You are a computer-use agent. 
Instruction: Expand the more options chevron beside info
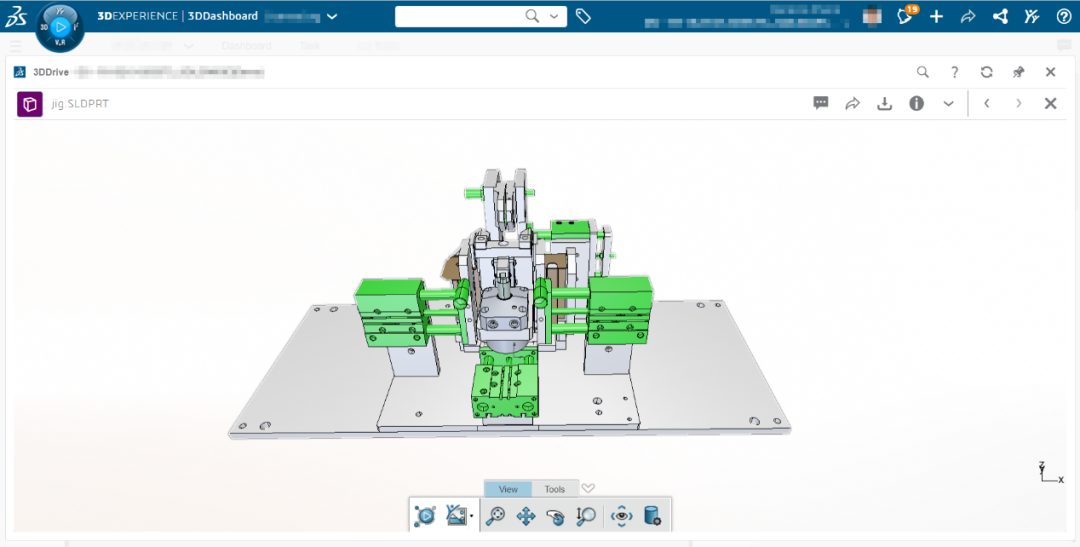tap(948, 103)
